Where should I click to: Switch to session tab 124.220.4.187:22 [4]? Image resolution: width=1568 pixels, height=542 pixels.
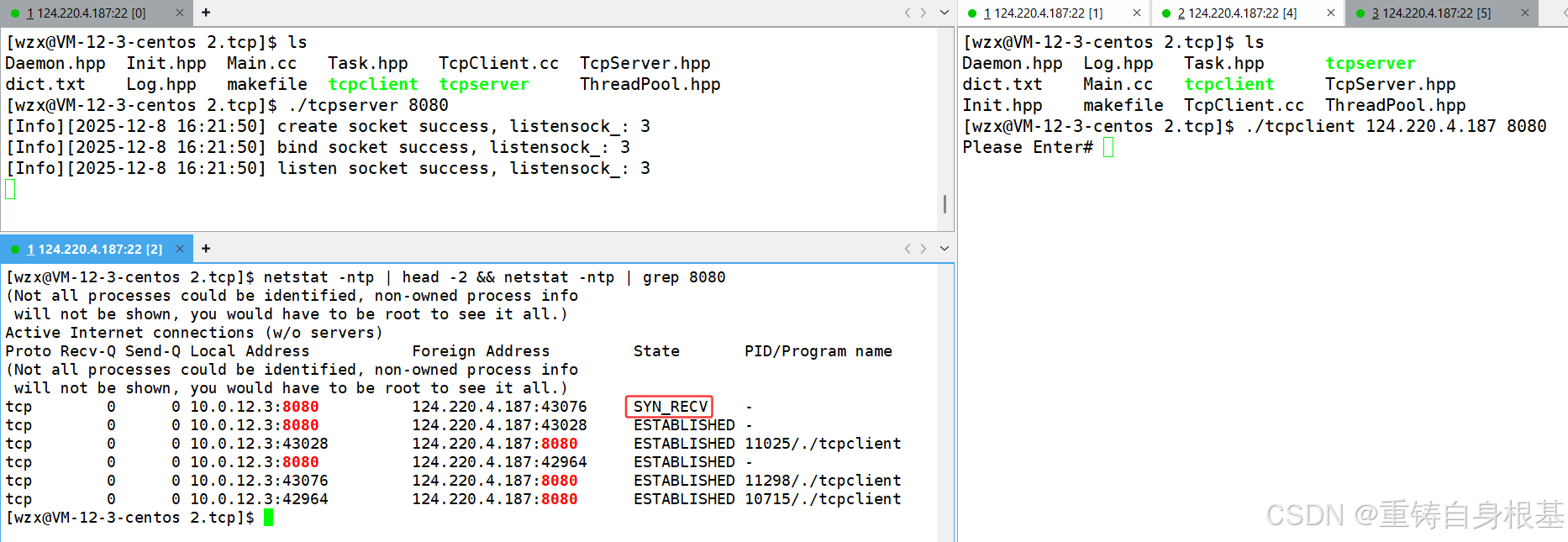point(1248,13)
